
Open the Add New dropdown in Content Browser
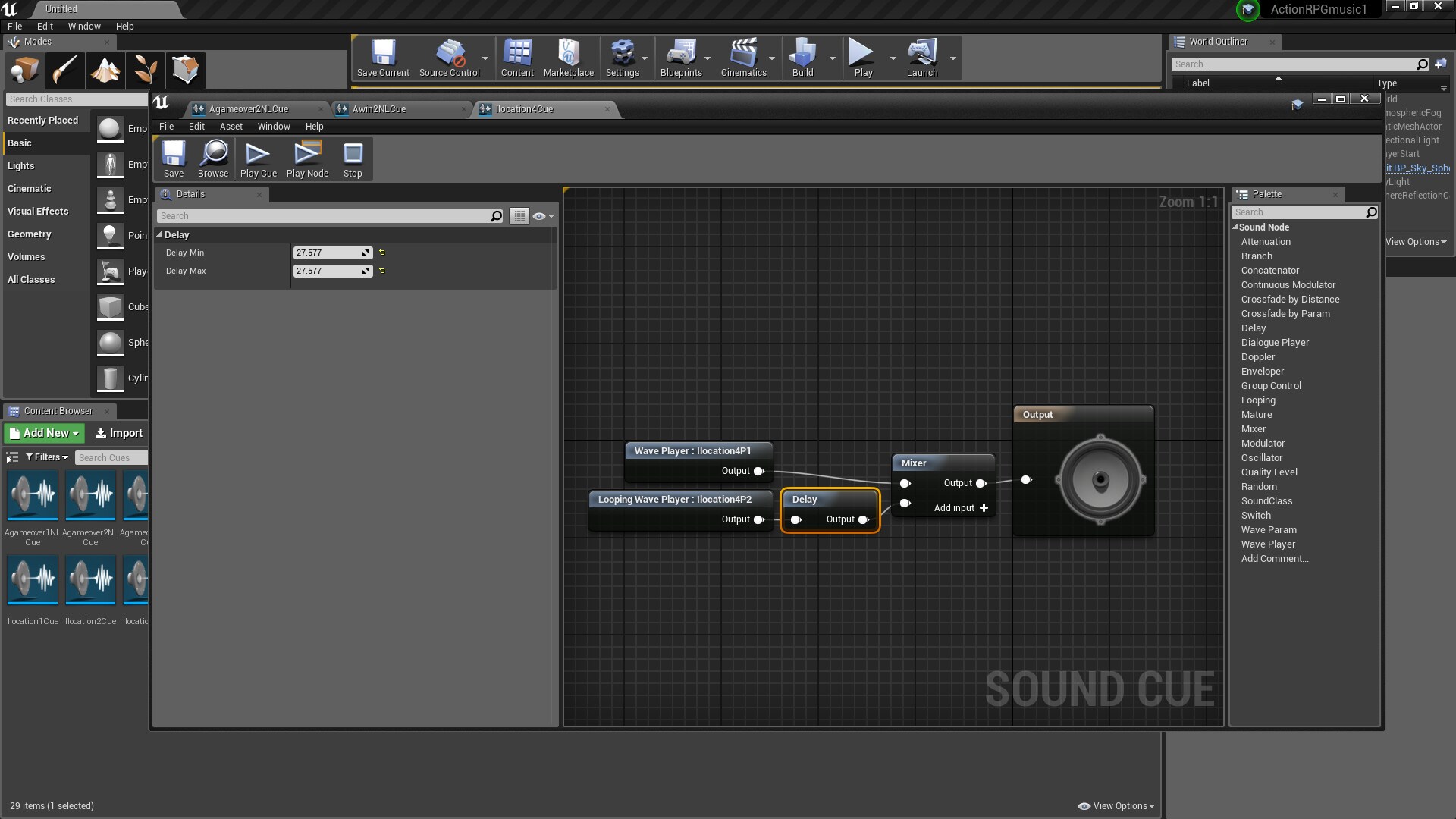[43, 433]
